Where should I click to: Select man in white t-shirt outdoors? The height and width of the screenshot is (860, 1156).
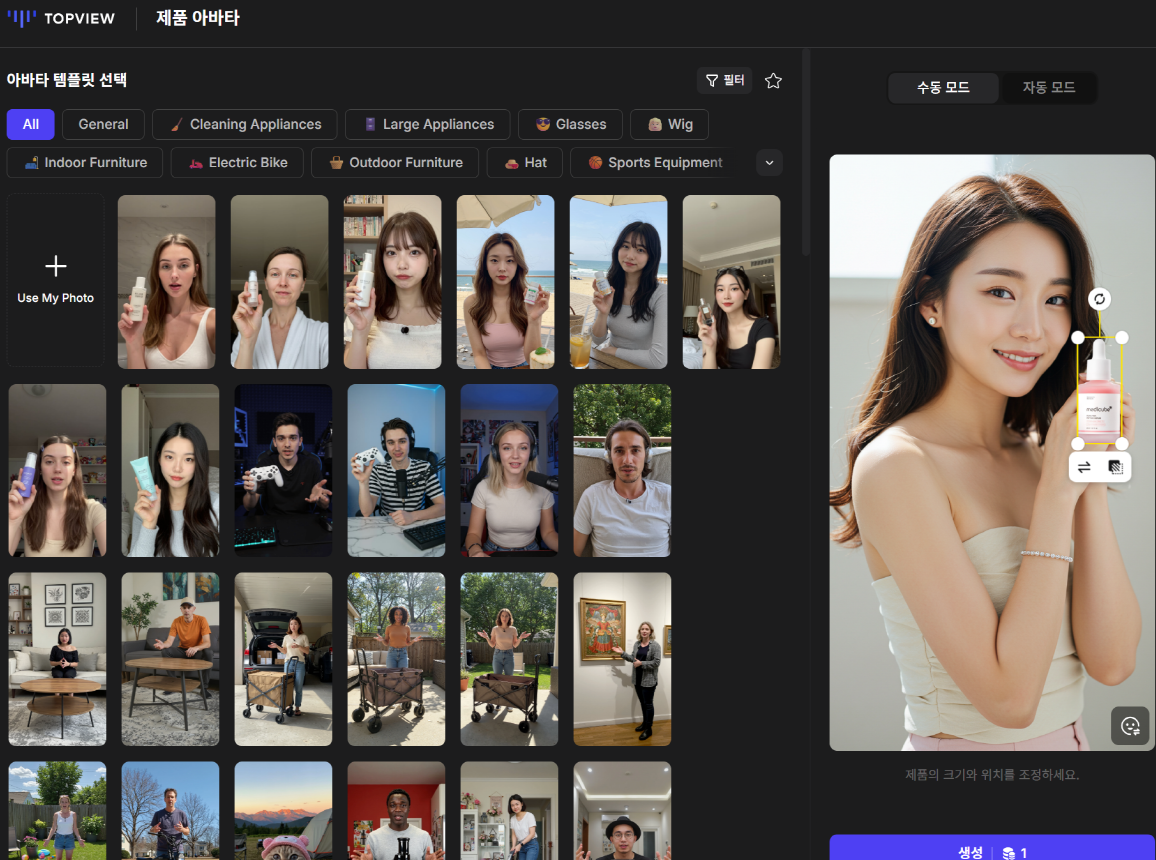click(622, 470)
